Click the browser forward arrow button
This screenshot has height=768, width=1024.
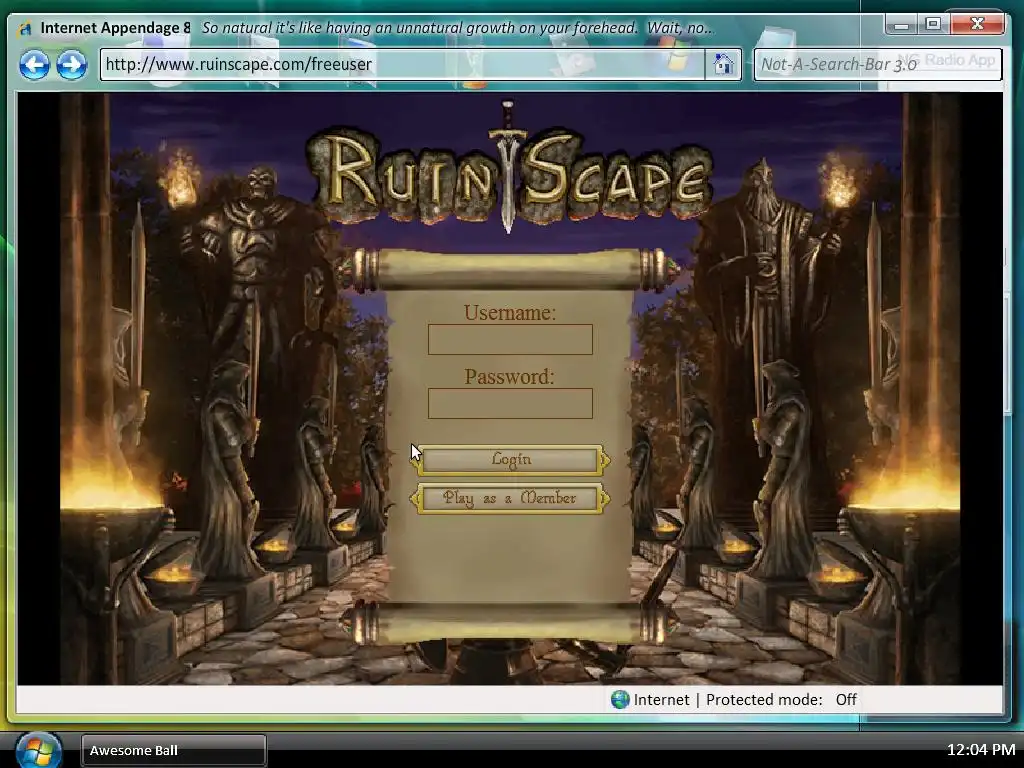[x=72, y=65]
